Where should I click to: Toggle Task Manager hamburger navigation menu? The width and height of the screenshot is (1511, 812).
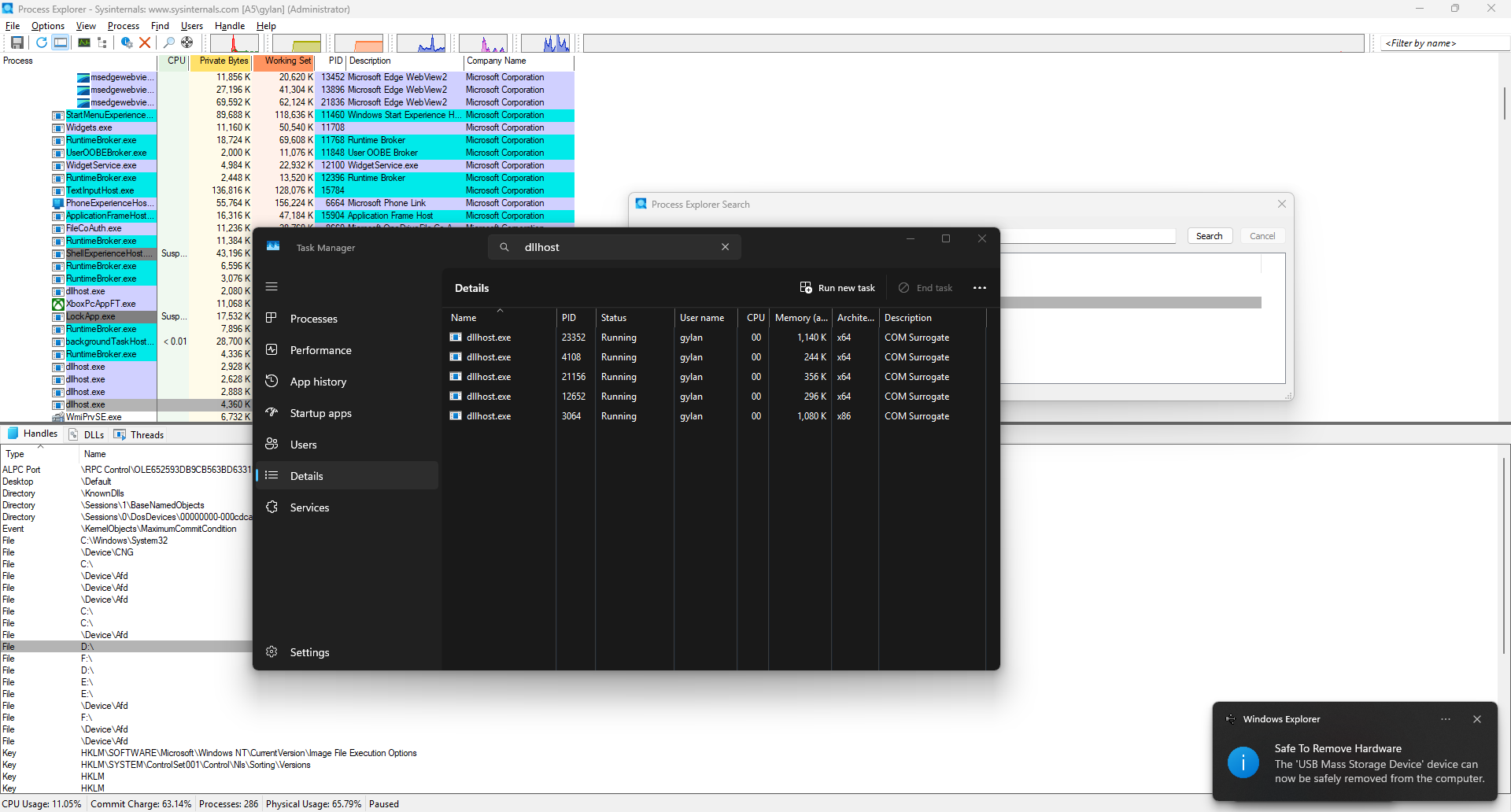pos(272,287)
